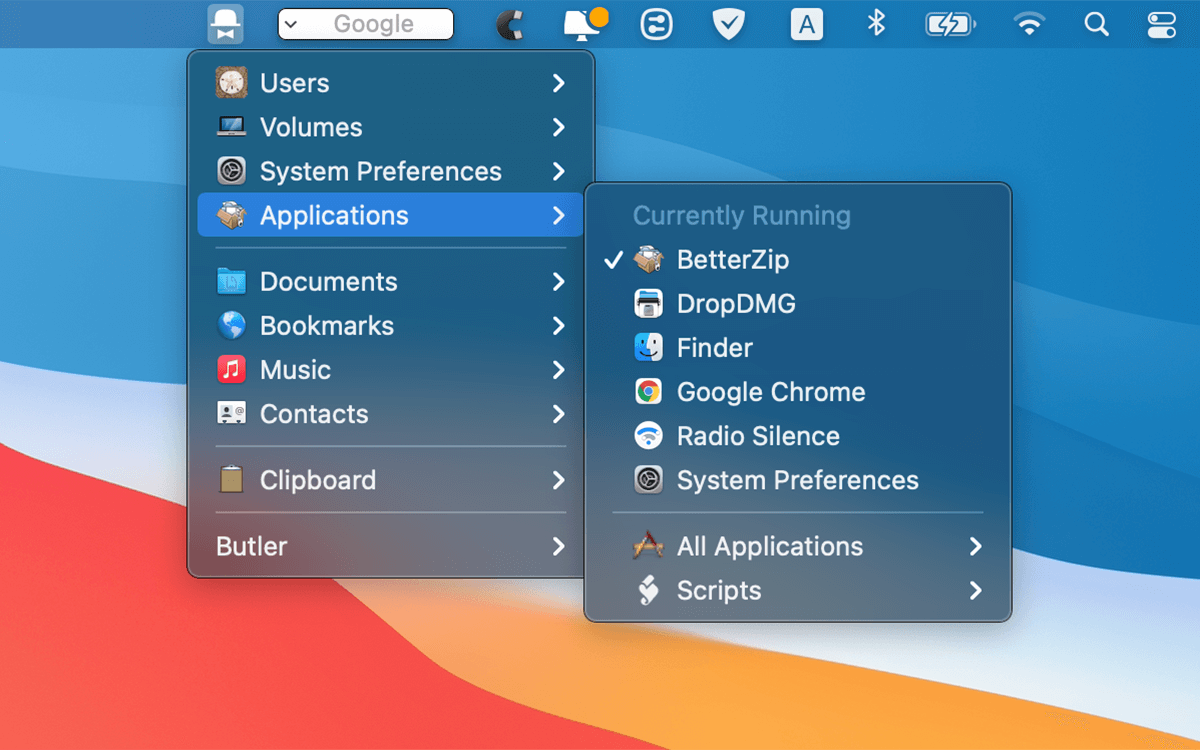Expand the Users submenu arrow
Image resolution: width=1200 pixels, height=750 pixels.
pos(558,83)
